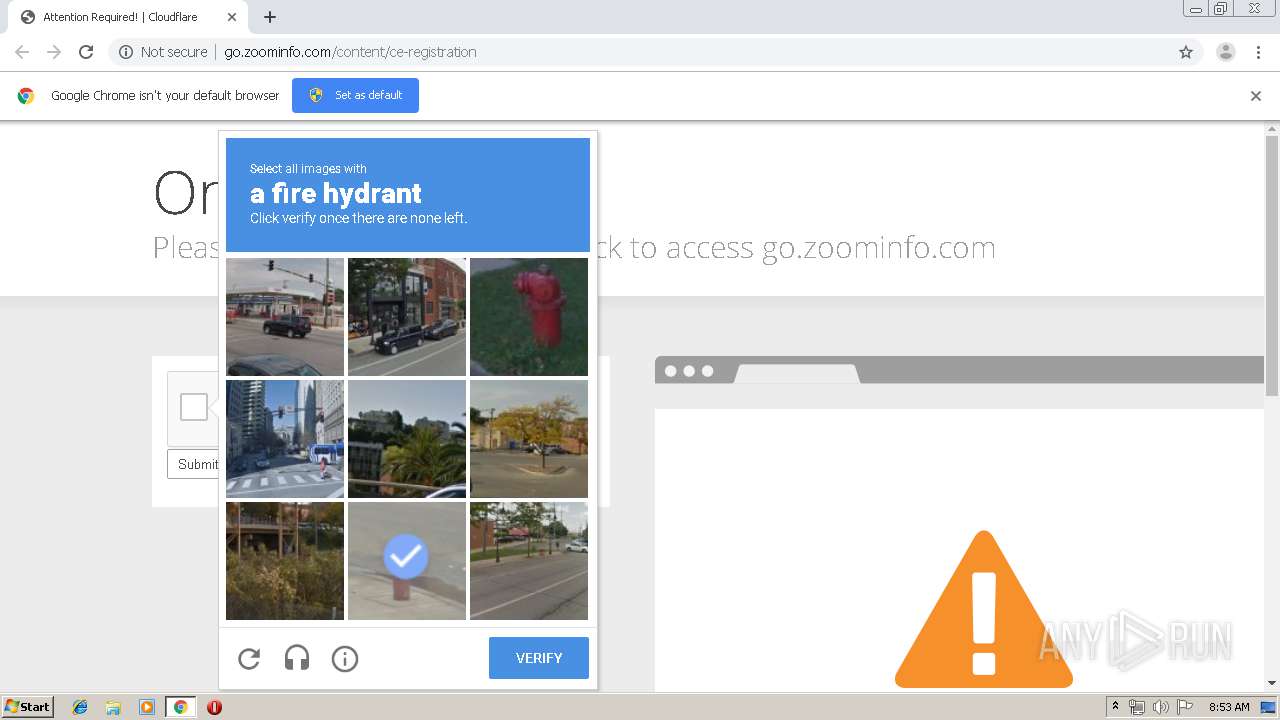Select the black SUV storefront tile

coord(407,317)
